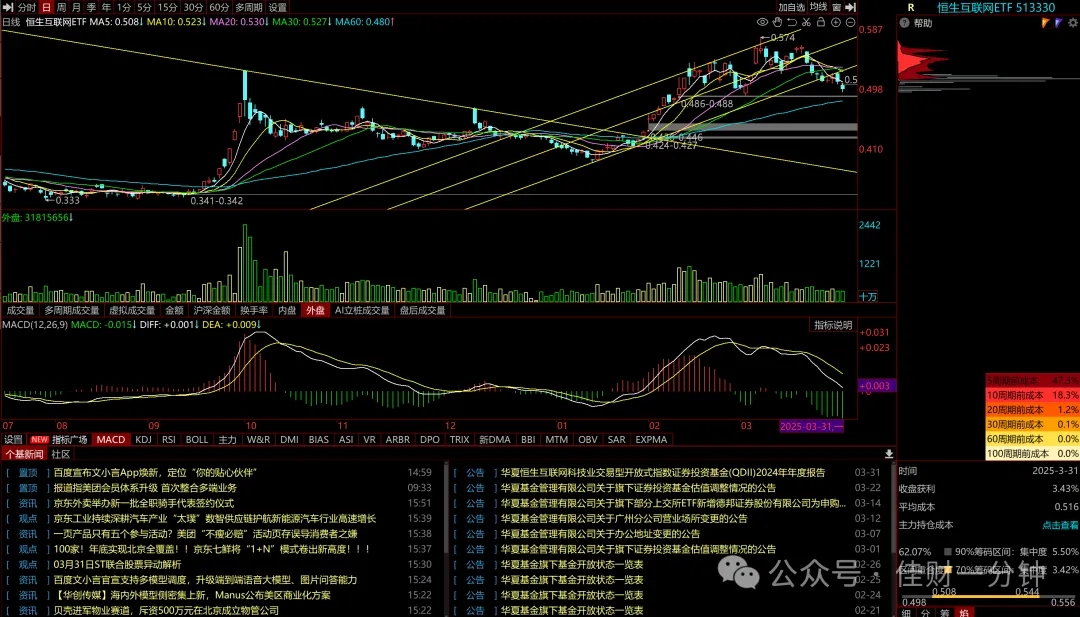Select the 成交量 volume indicator tab
This screenshot has width=1080, height=617.
[20, 311]
